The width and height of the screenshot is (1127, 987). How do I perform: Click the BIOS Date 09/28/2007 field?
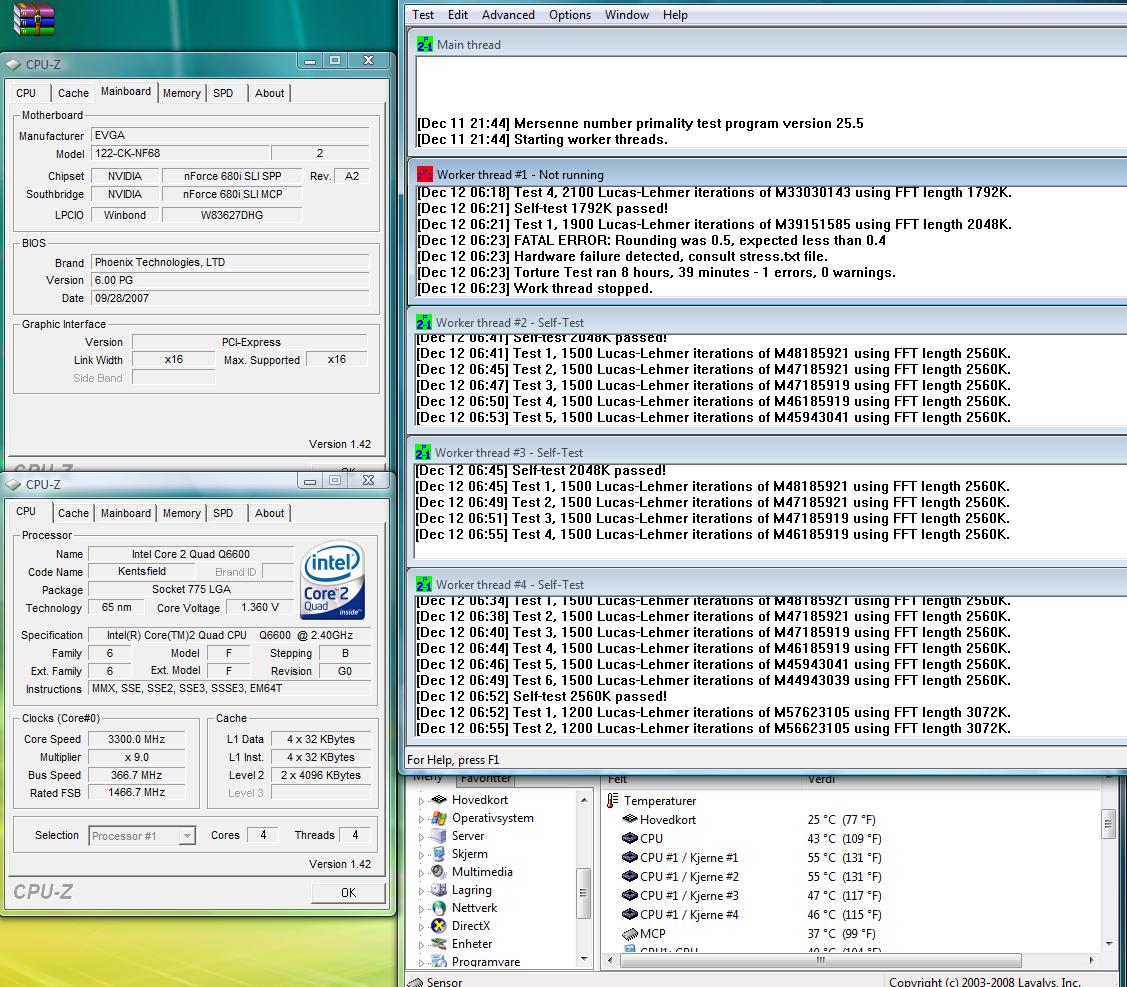click(x=230, y=298)
